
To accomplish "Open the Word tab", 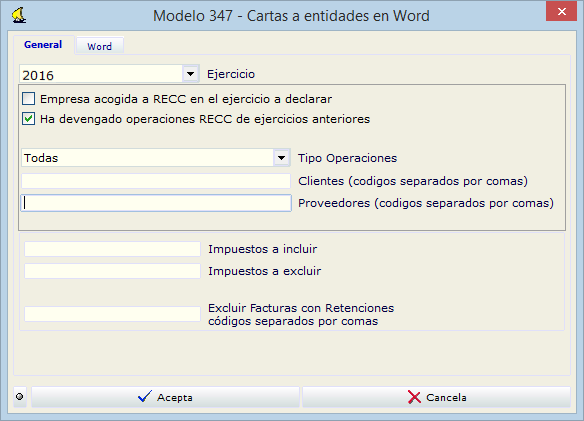I will pos(99,46).
